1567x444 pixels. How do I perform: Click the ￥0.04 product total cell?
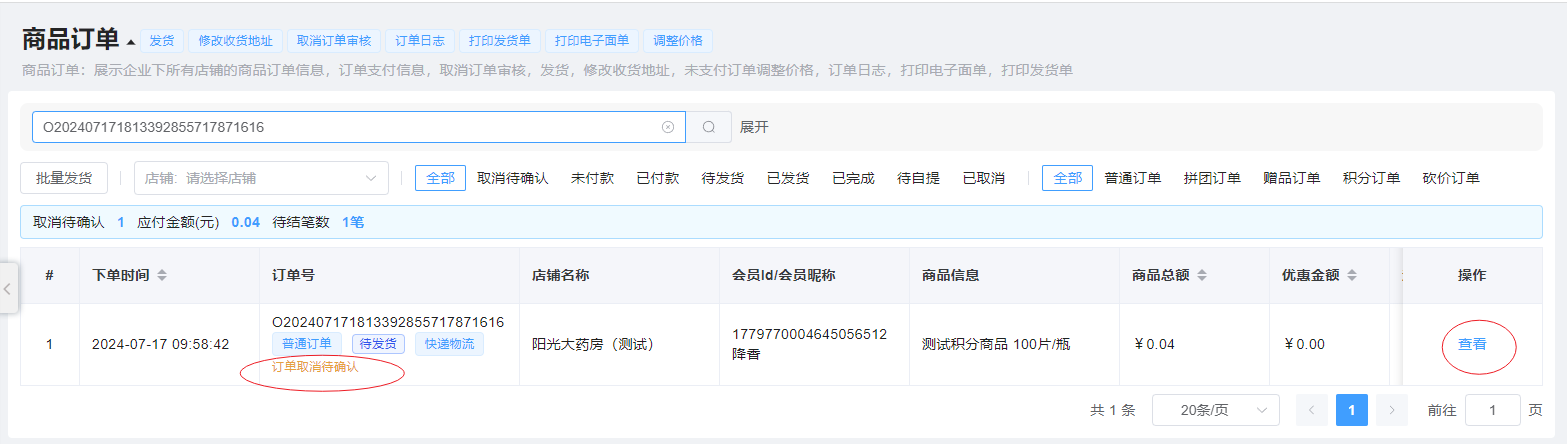pyautogui.click(x=1154, y=344)
